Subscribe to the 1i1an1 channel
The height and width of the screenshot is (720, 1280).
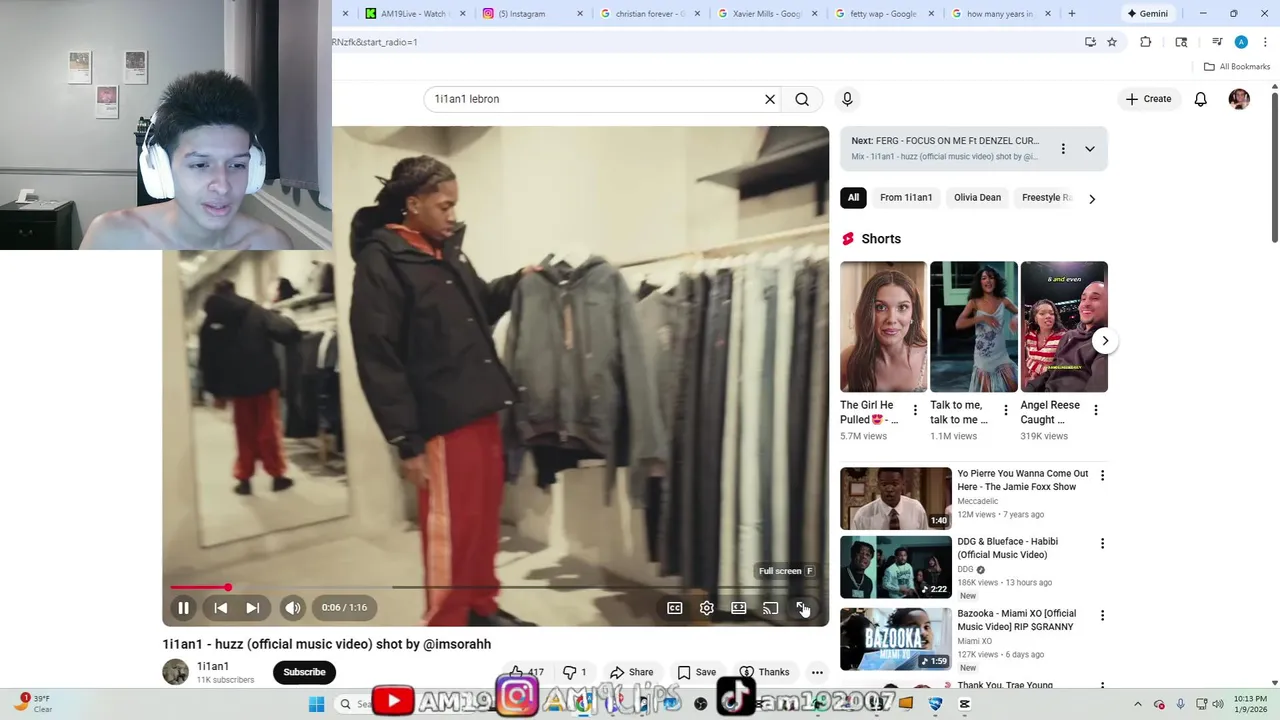tap(304, 672)
